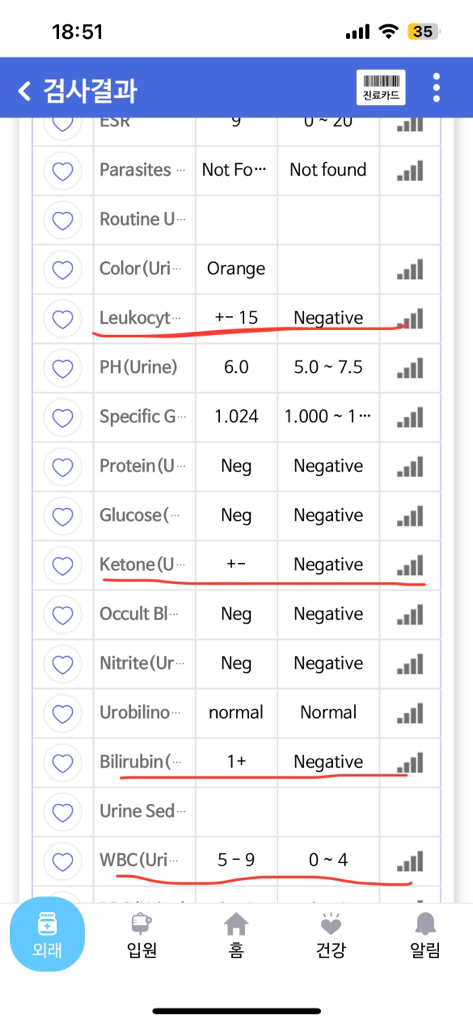Toggle the heart favorite for Parasites row
This screenshot has width=473, height=1024.
pos(62,171)
